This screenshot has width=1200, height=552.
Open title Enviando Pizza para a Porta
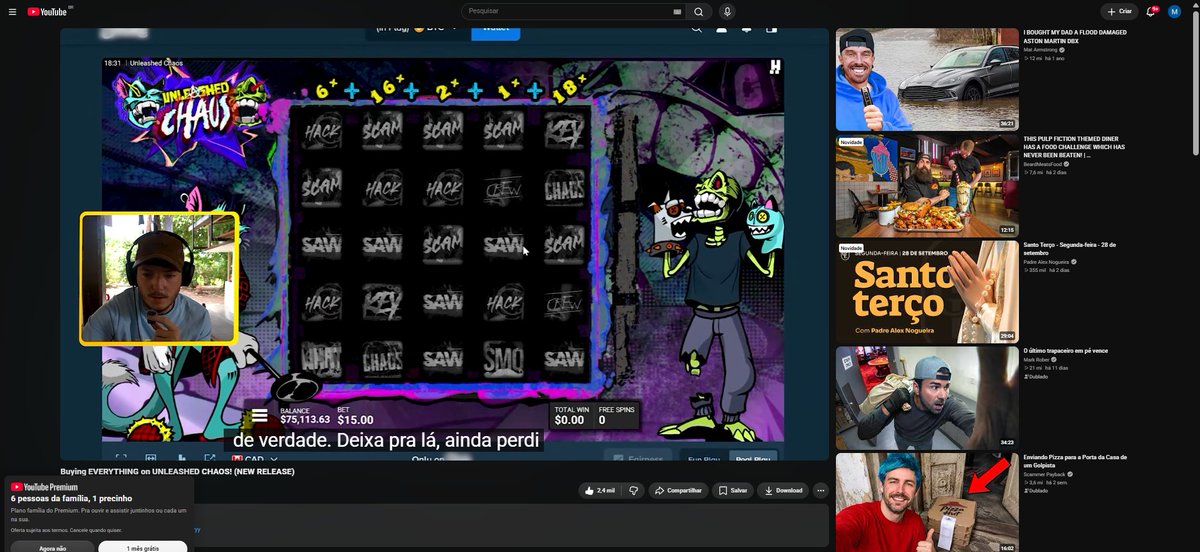(1075, 461)
